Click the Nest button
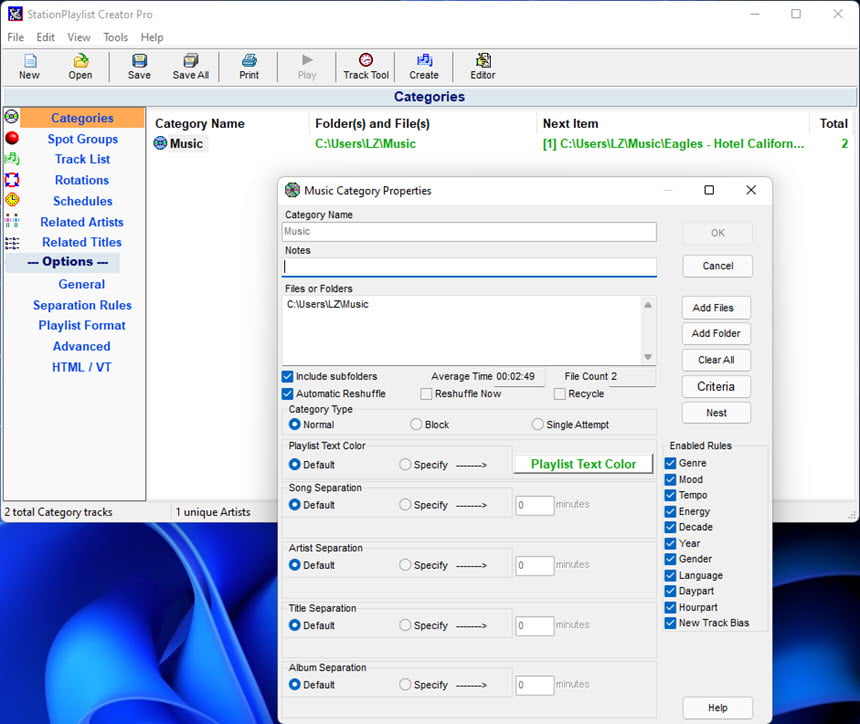 click(716, 412)
